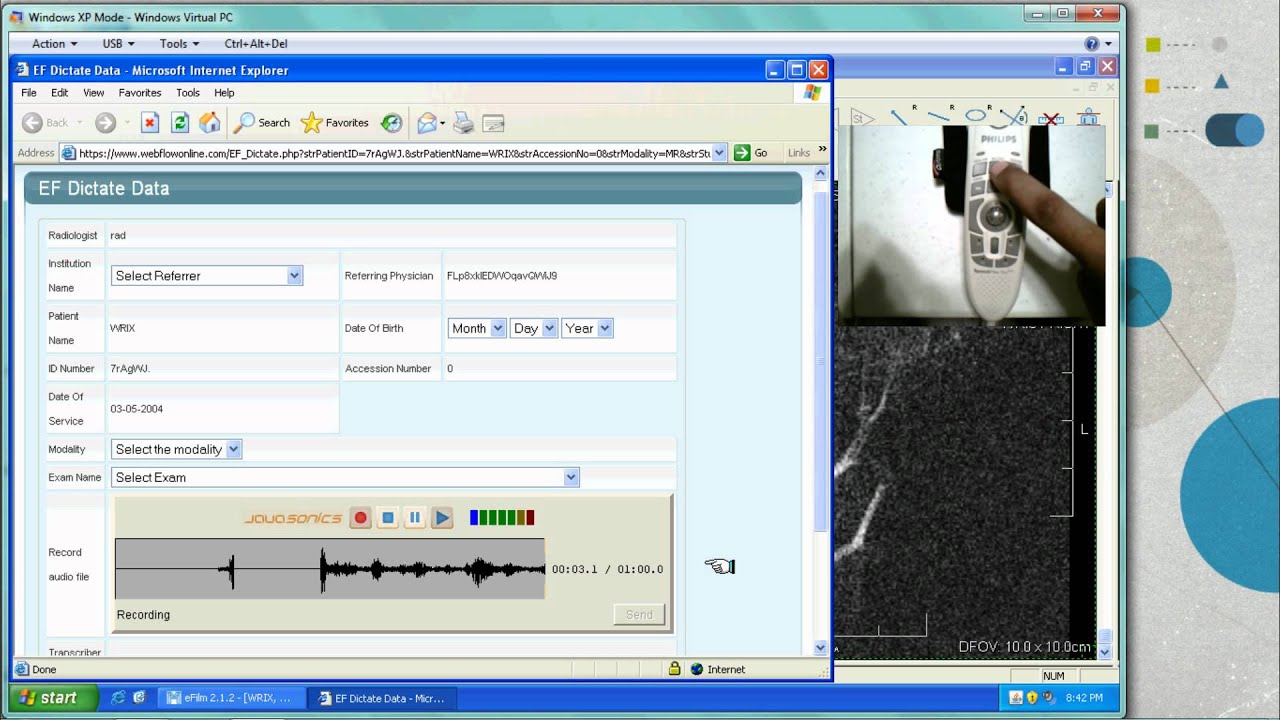Print the page with the printer icon
The image size is (1280, 720).
463,123
